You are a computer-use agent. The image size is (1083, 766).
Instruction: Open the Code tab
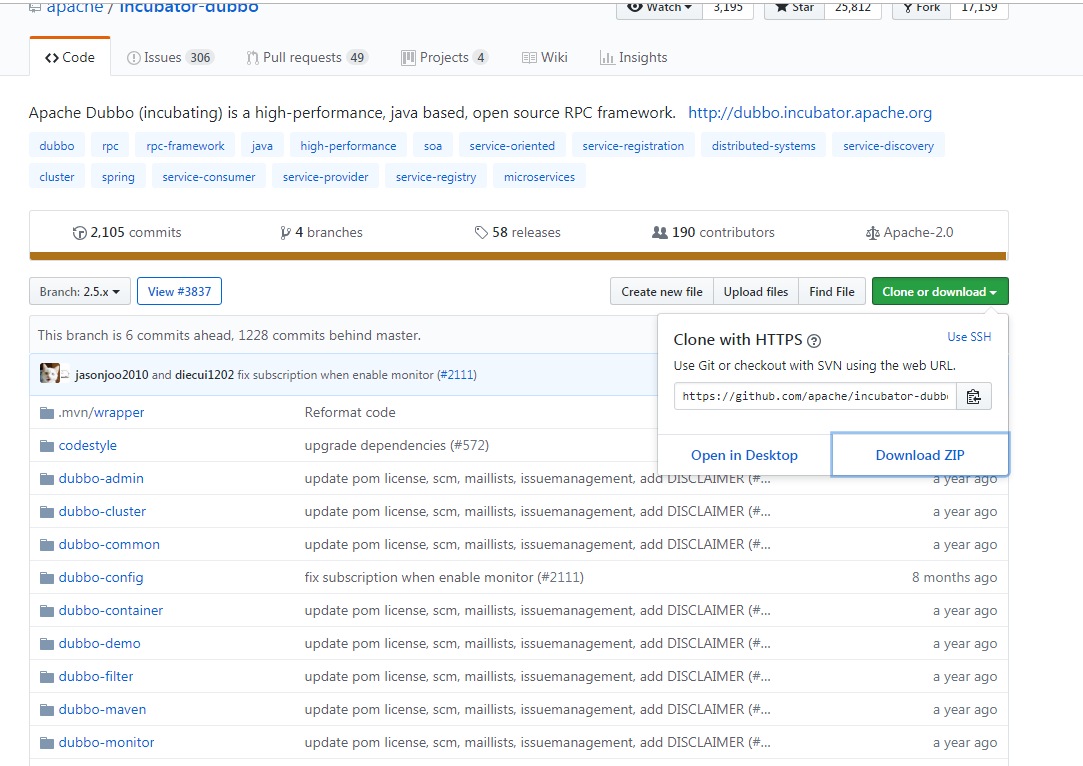pyautogui.click(x=70, y=57)
